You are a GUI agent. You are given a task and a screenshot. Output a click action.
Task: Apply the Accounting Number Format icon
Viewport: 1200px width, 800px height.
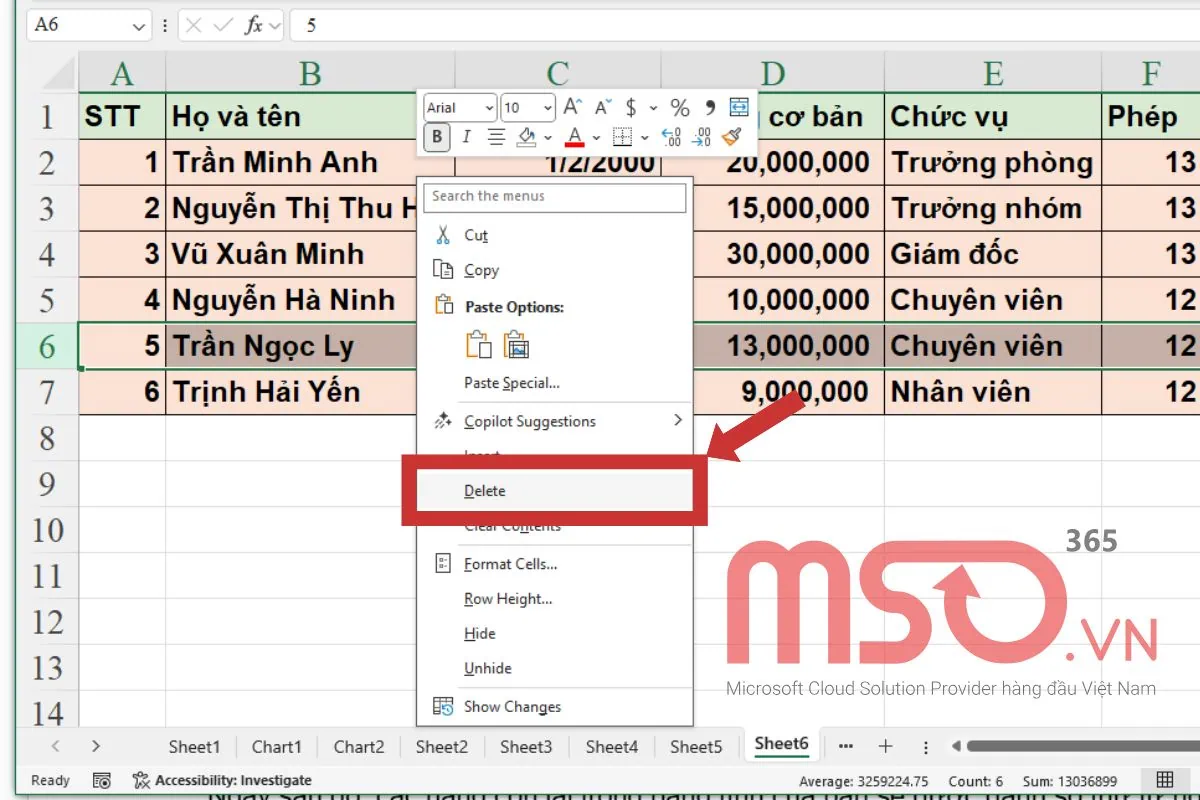630,105
